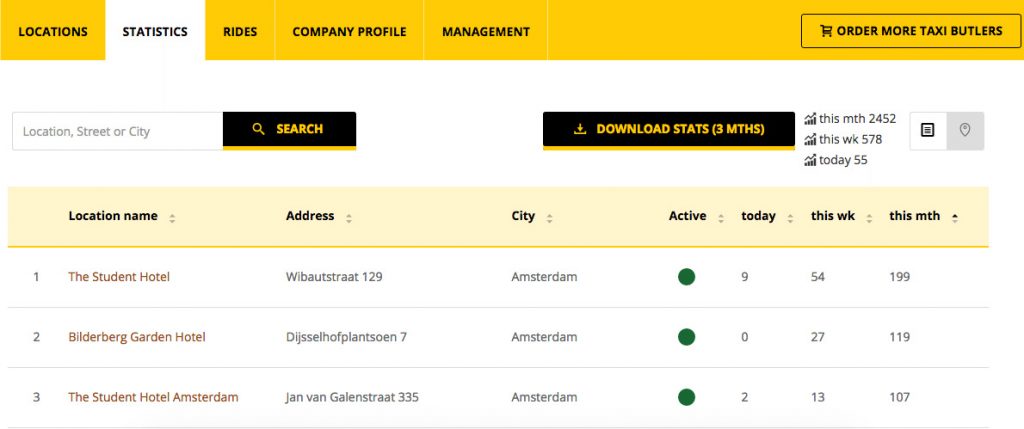
Task: Switch to map view pin icon
Action: pos(965,131)
